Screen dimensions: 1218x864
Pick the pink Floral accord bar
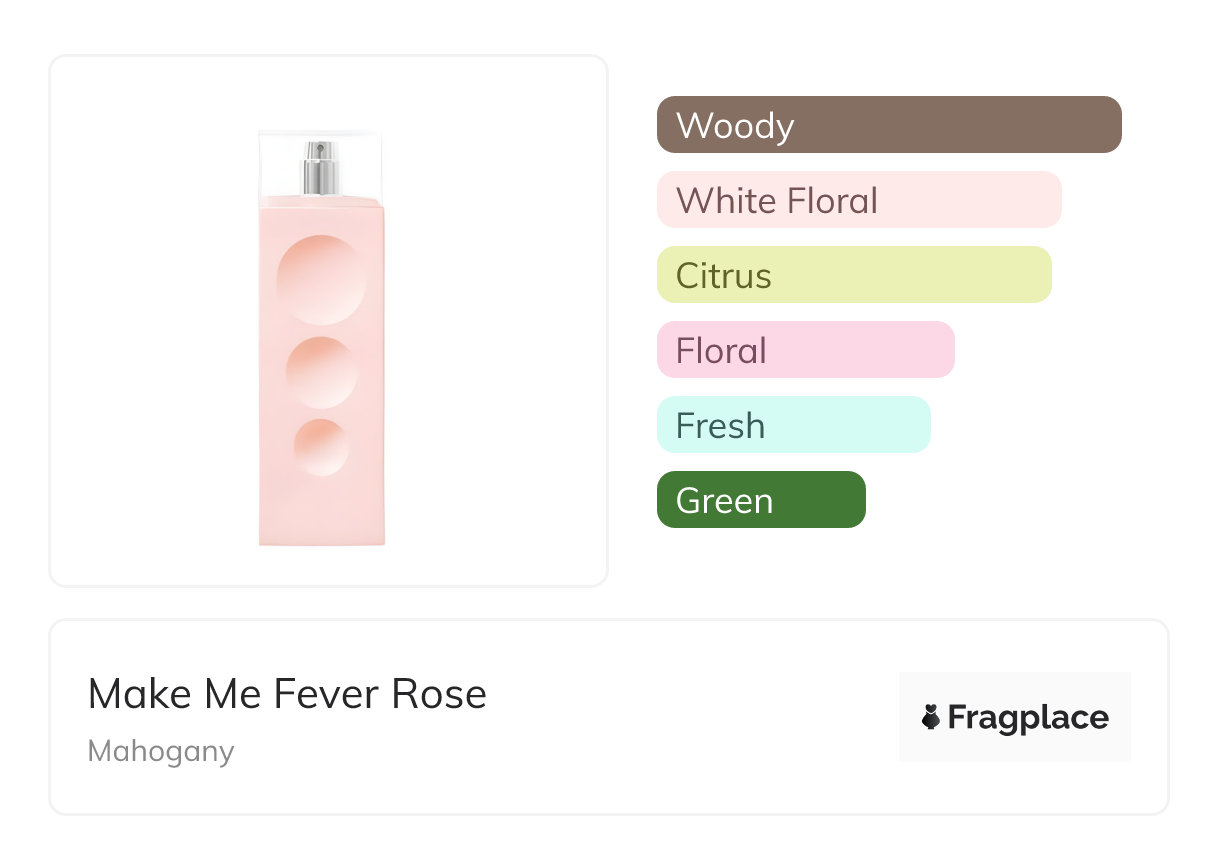[805, 350]
